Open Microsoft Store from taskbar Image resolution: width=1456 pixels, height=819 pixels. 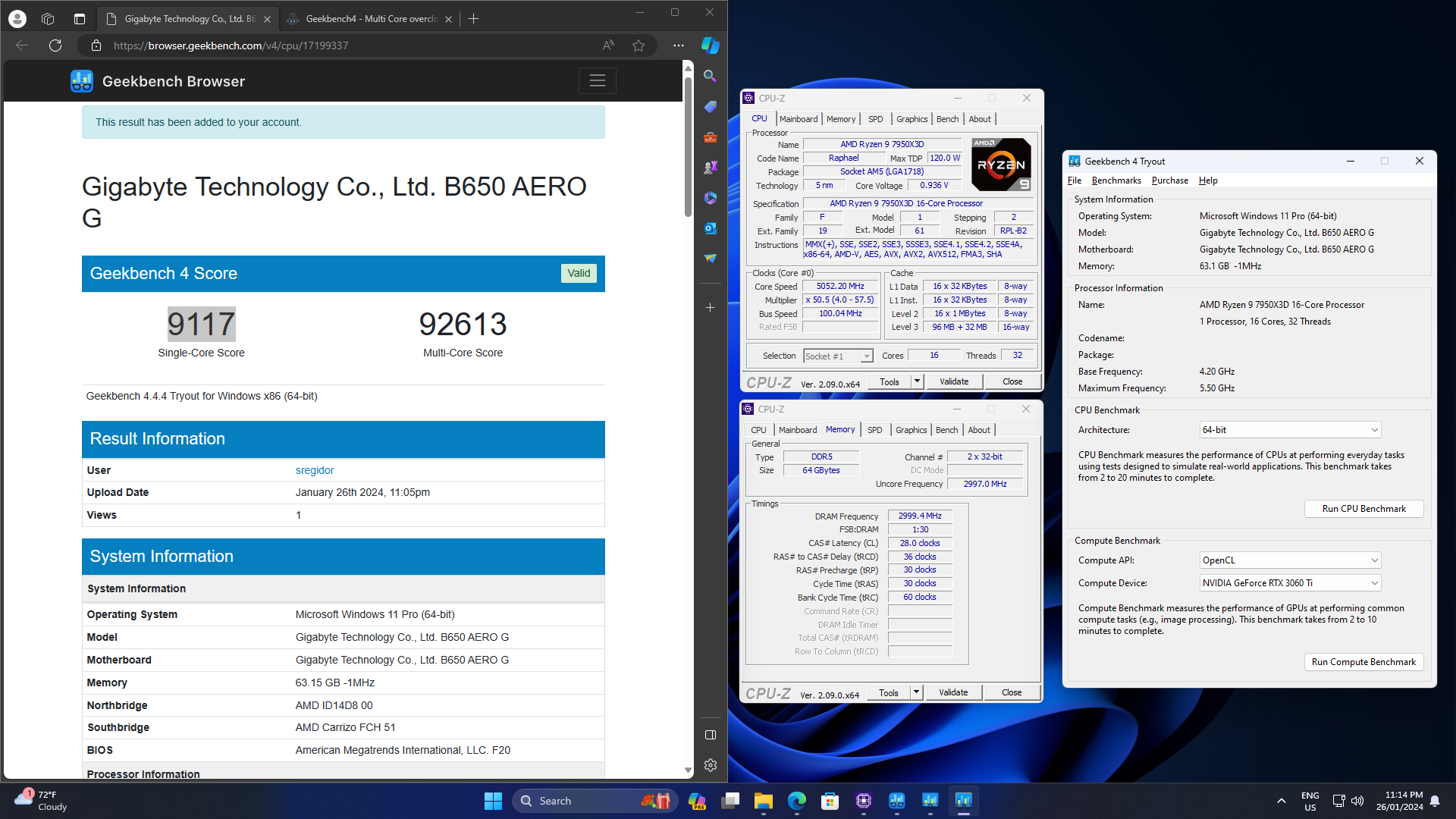[830, 801]
